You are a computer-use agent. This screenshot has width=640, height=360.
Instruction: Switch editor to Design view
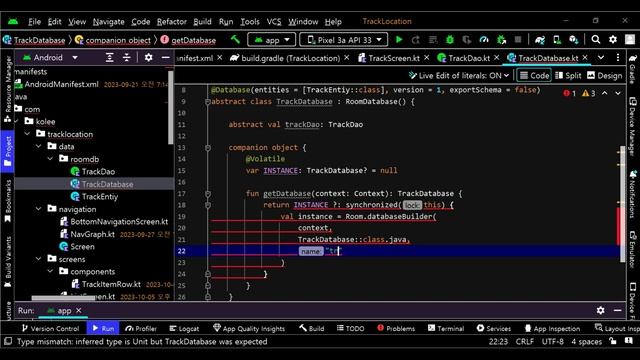pyautogui.click(x=604, y=76)
